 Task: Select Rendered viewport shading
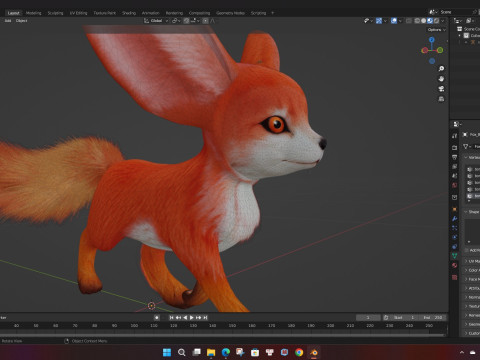(x=436, y=21)
